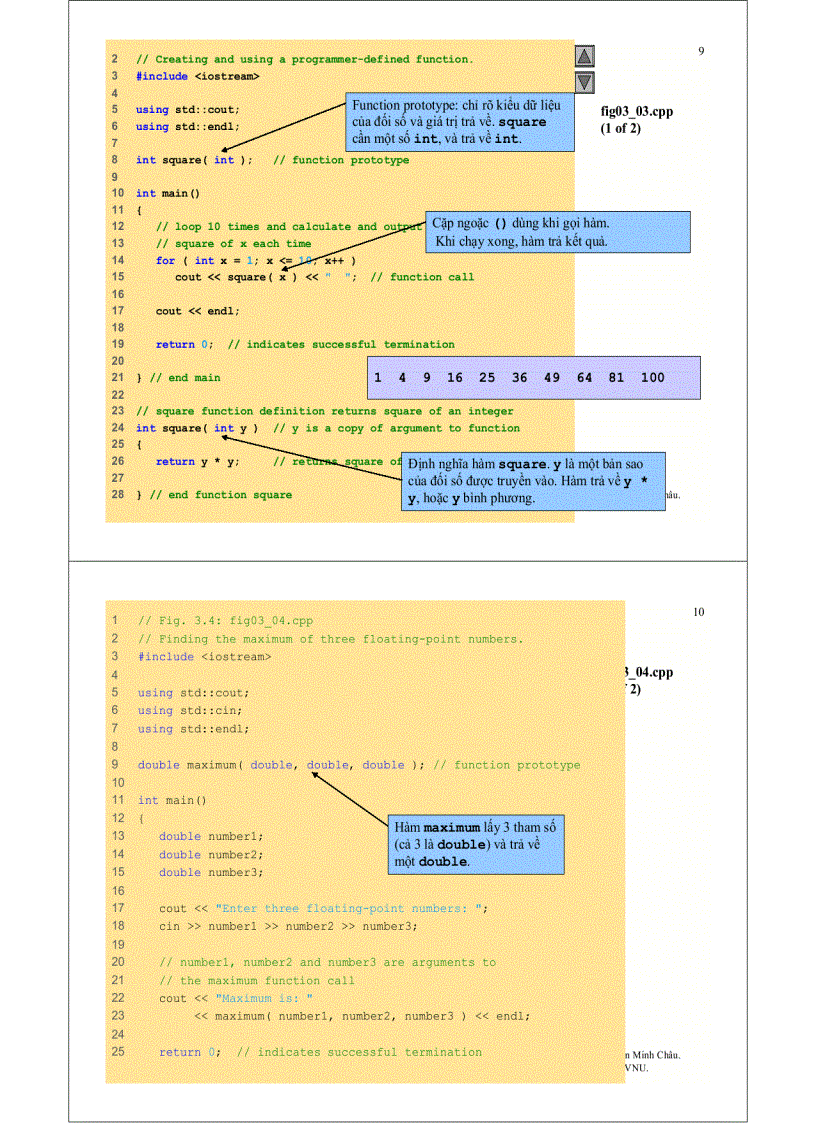Click the '(1 of 2)' slide label
This screenshot has height=1123, width=816.
620,128
